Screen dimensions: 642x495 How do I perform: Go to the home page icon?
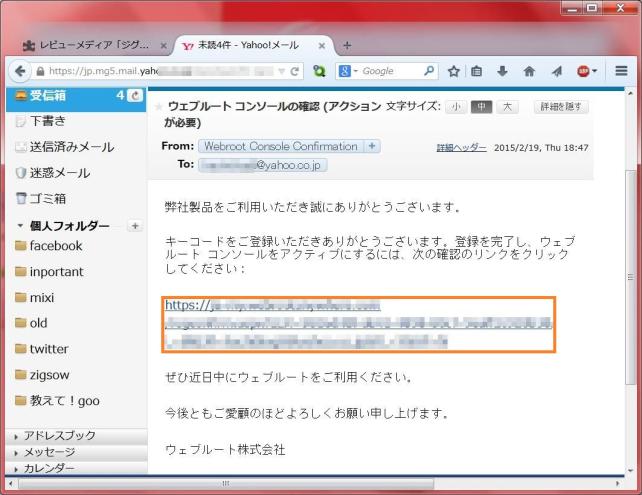[529, 72]
